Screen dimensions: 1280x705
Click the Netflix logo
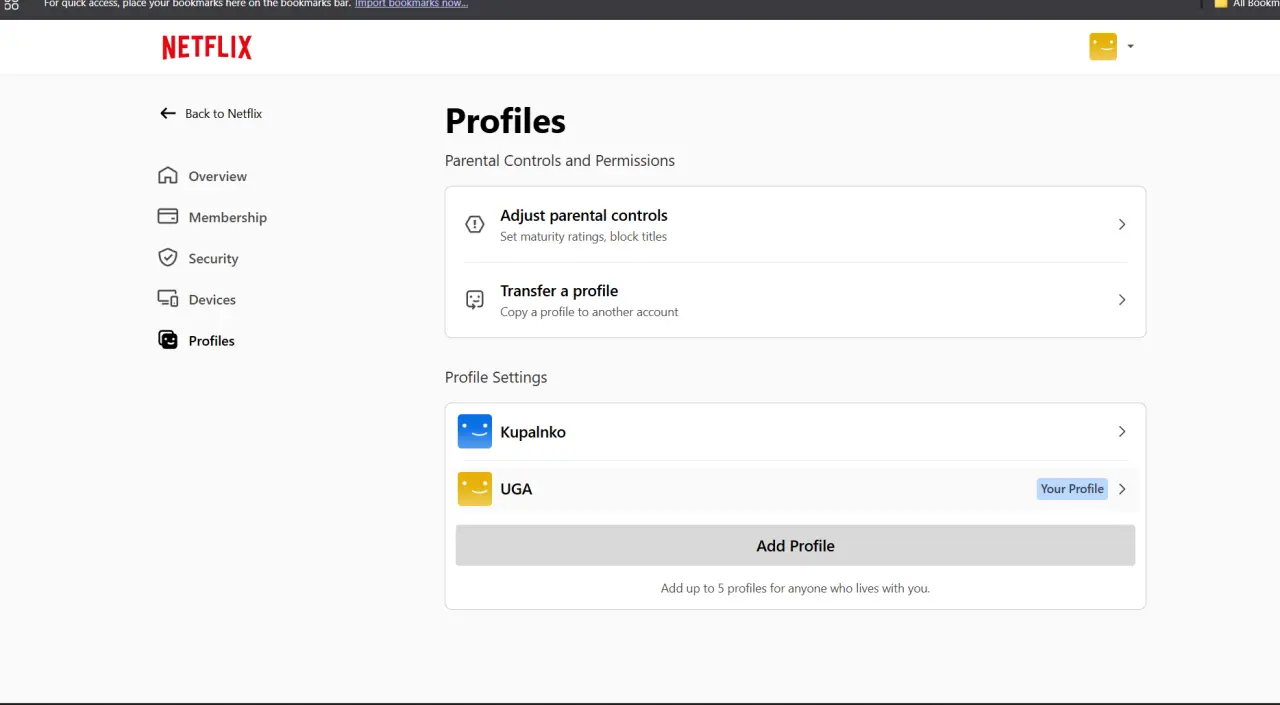(207, 47)
